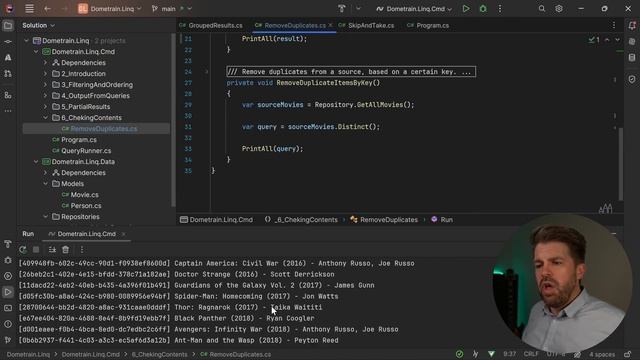
Task: Open the Structure tool window icon
Action: coord(8,95)
